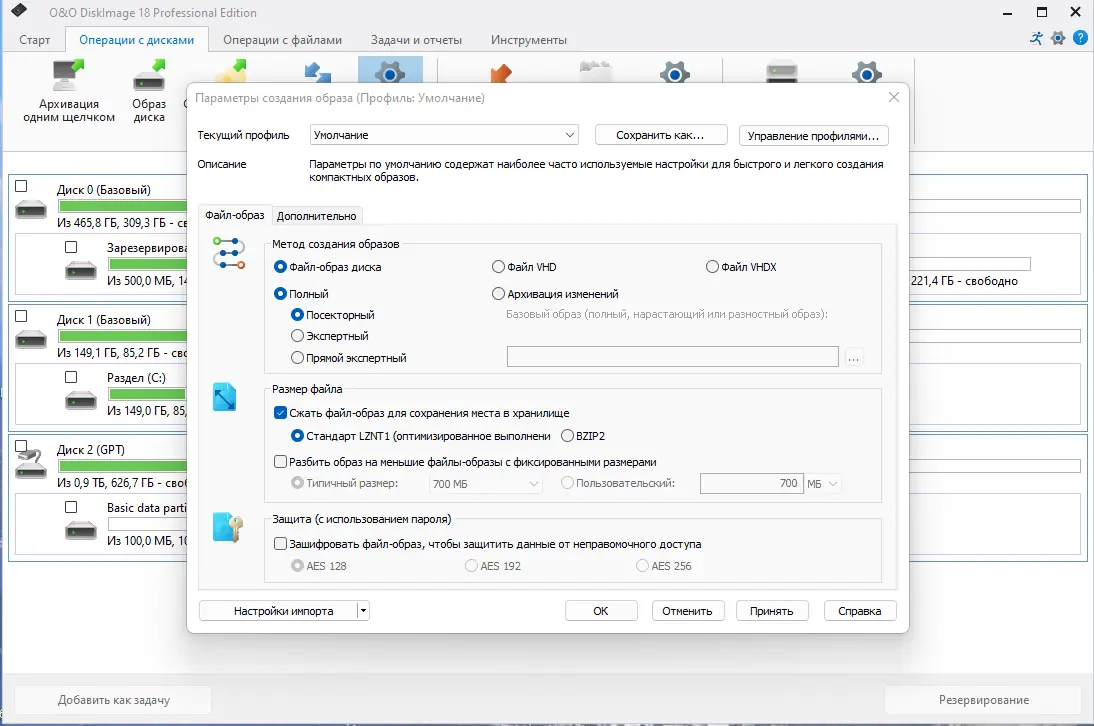Click the Disk 1 drive icon
This screenshot has height=726, width=1094.
tap(31, 340)
